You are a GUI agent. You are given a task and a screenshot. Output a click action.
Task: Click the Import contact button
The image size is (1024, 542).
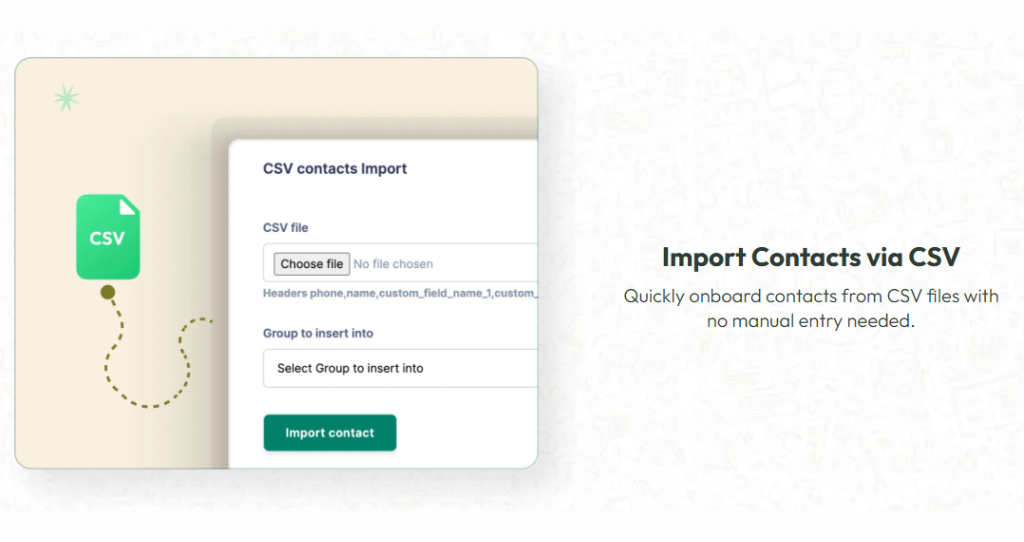330,432
